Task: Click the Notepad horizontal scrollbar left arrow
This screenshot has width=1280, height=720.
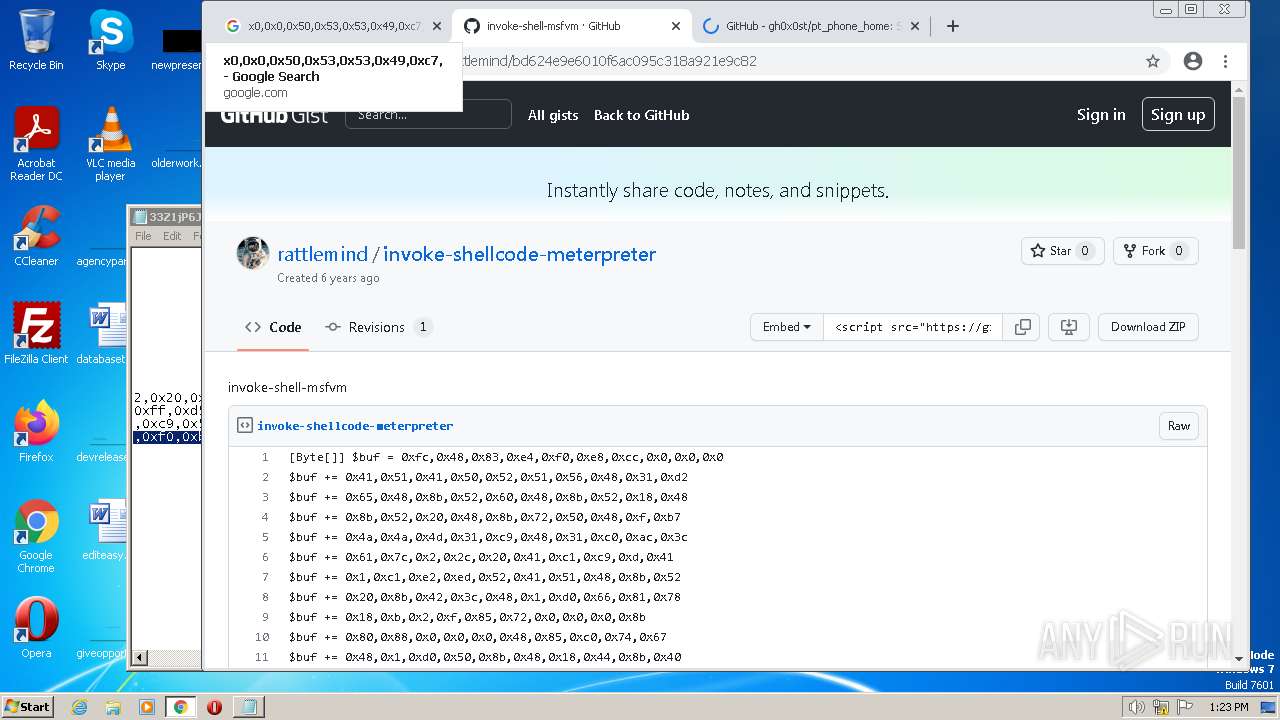Action: tap(140, 657)
